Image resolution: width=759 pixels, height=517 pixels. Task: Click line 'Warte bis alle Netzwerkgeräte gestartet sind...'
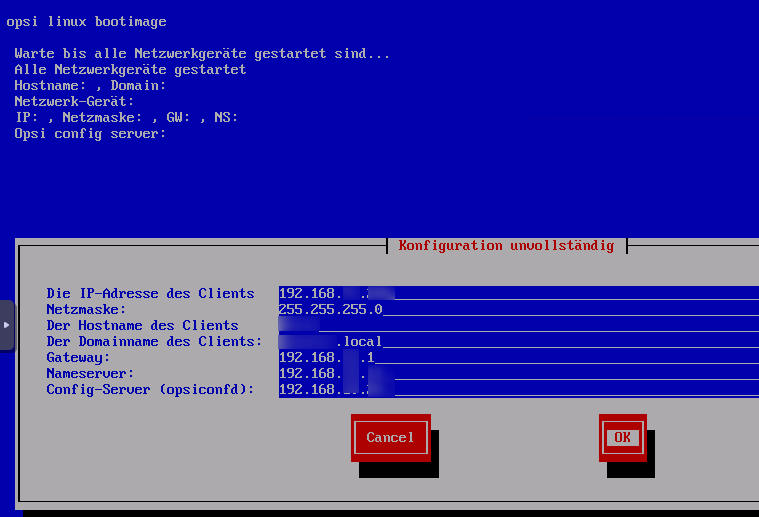pos(202,53)
